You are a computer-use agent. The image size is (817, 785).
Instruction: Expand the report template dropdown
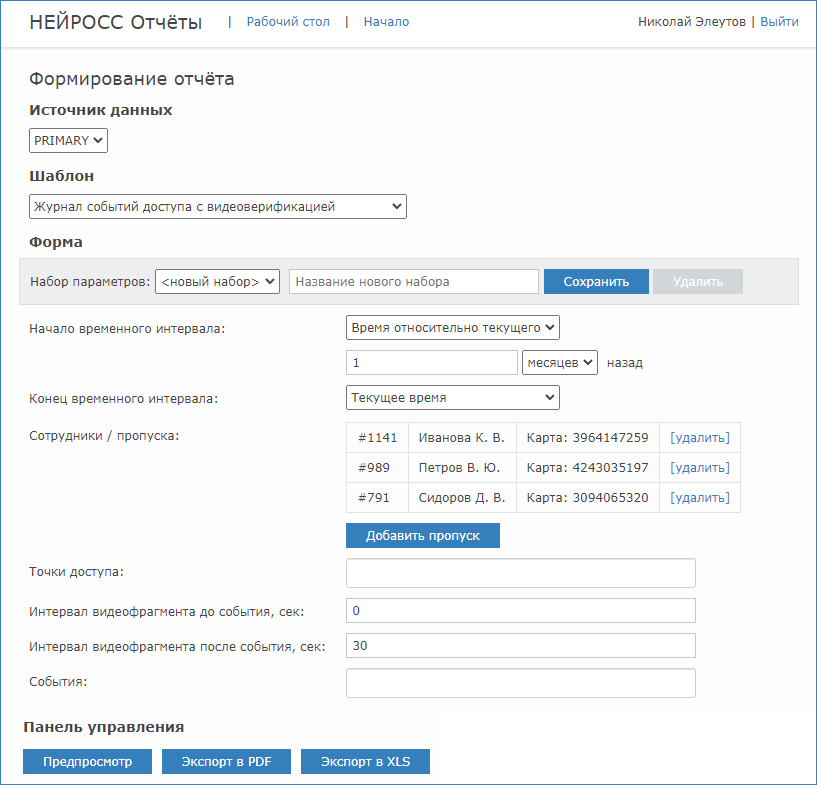(217, 207)
